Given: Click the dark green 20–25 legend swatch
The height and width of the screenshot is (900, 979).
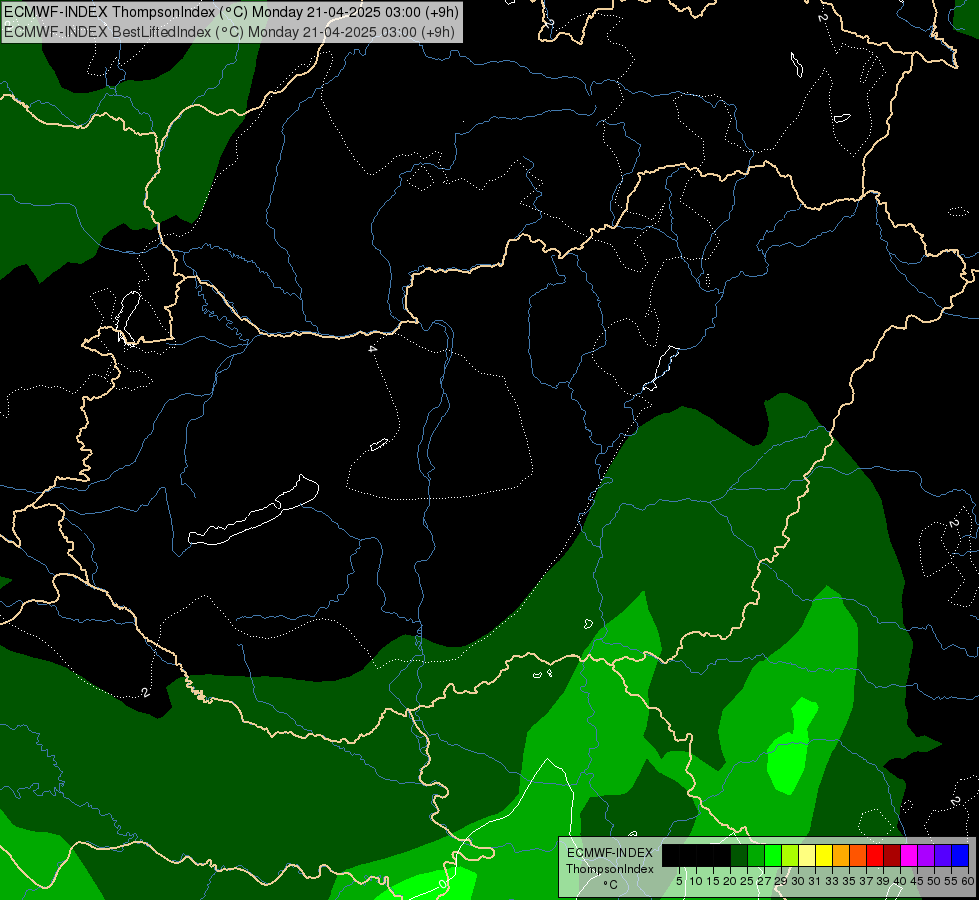Looking at the screenshot, I should coord(739,855).
